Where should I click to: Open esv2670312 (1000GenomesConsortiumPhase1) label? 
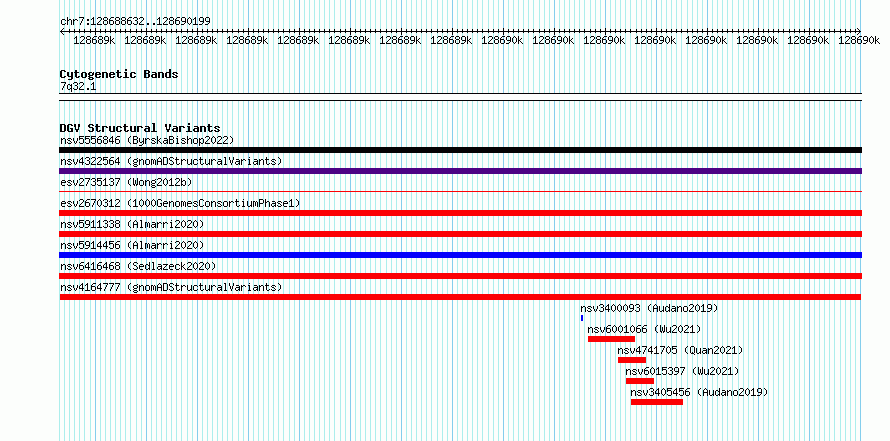180,203
